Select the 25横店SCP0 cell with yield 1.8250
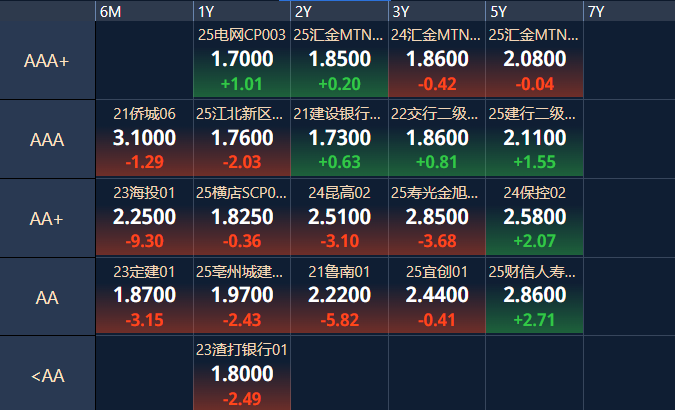The width and height of the screenshot is (675, 410). (242, 217)
